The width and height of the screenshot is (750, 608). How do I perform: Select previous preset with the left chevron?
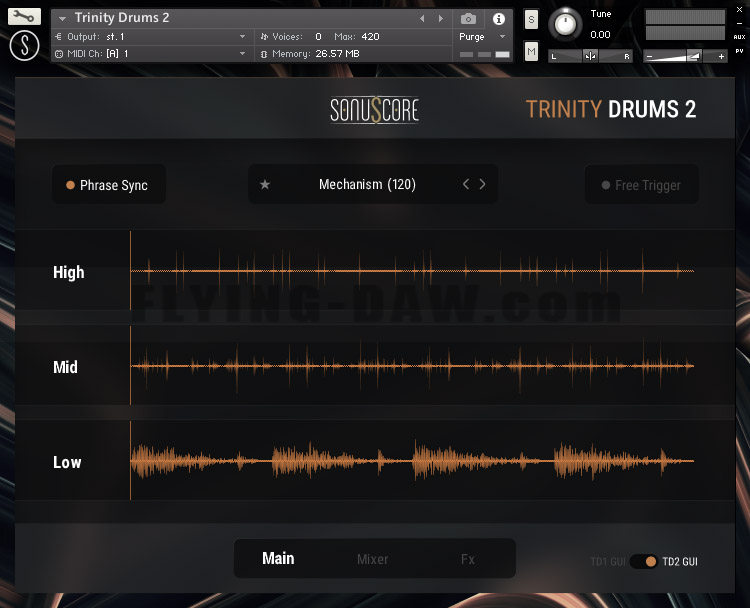point(466,184)
